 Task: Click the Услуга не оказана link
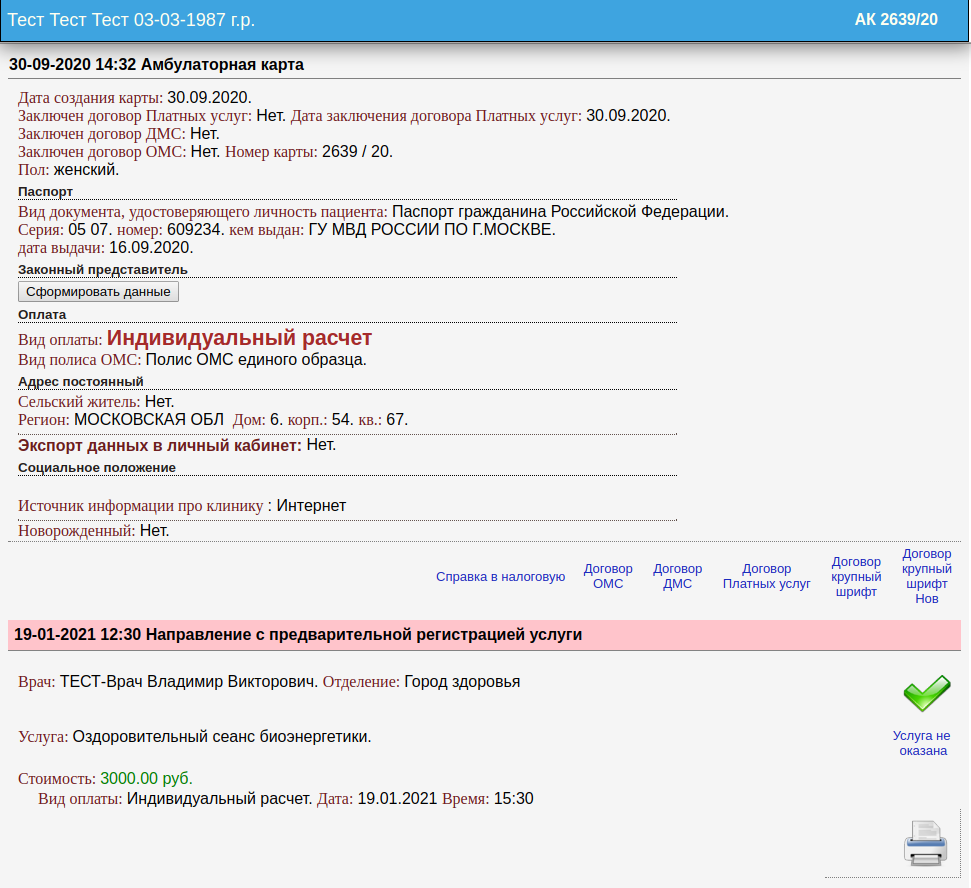pos(921,743)
